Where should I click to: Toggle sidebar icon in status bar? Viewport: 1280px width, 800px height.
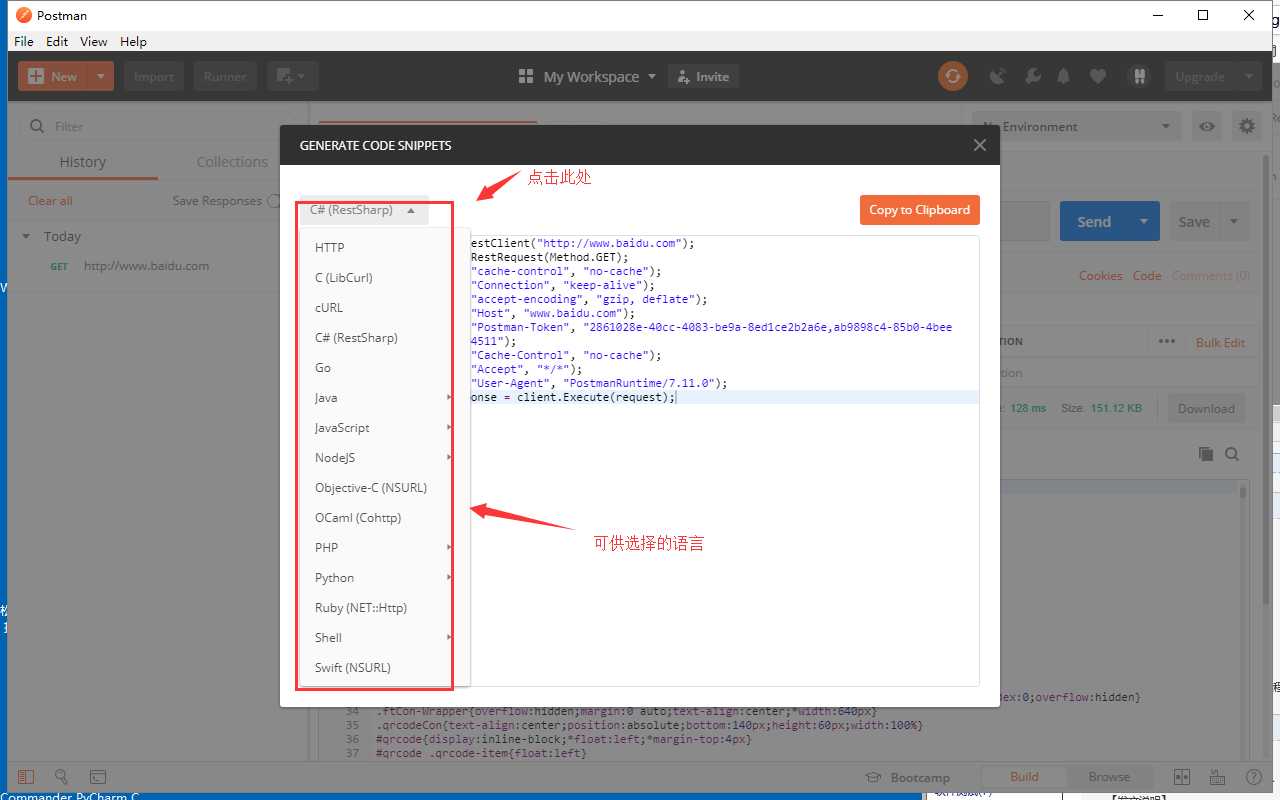coord(26,777)
